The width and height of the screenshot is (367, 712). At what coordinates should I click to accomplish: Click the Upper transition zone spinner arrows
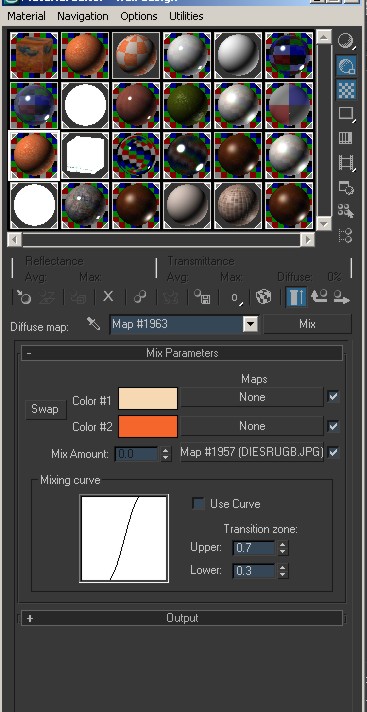(283, 548)
